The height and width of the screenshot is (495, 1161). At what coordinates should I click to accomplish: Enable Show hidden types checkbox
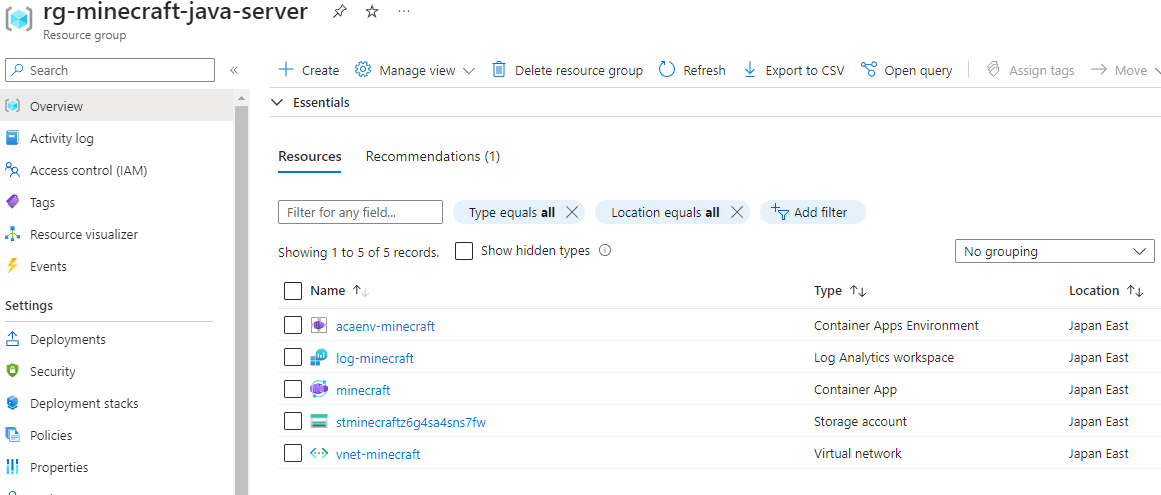464,251
